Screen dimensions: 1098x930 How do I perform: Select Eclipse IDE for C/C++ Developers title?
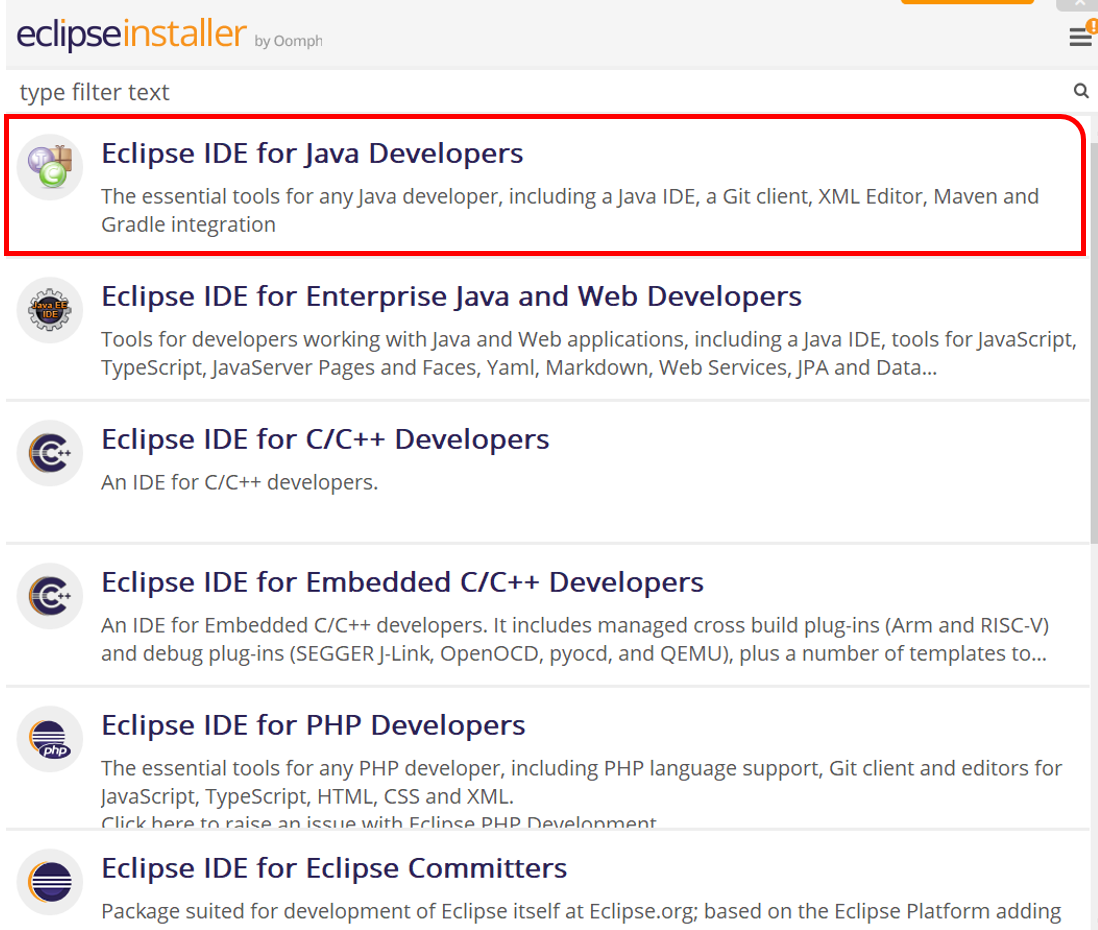(326, 439)
